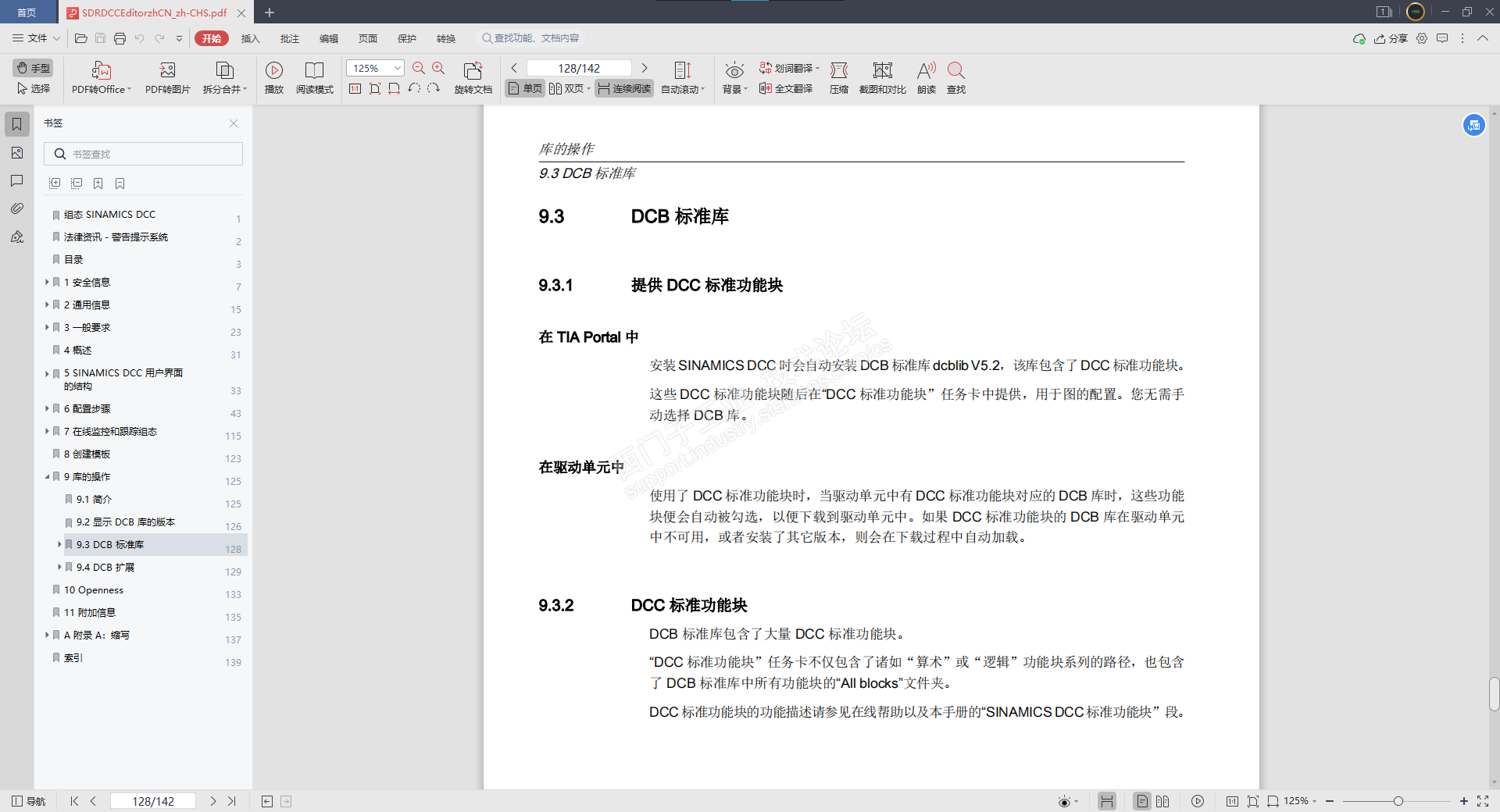
Task: Click the 开始 tab button
Action: pyautogui.click(x=212, y=38)
